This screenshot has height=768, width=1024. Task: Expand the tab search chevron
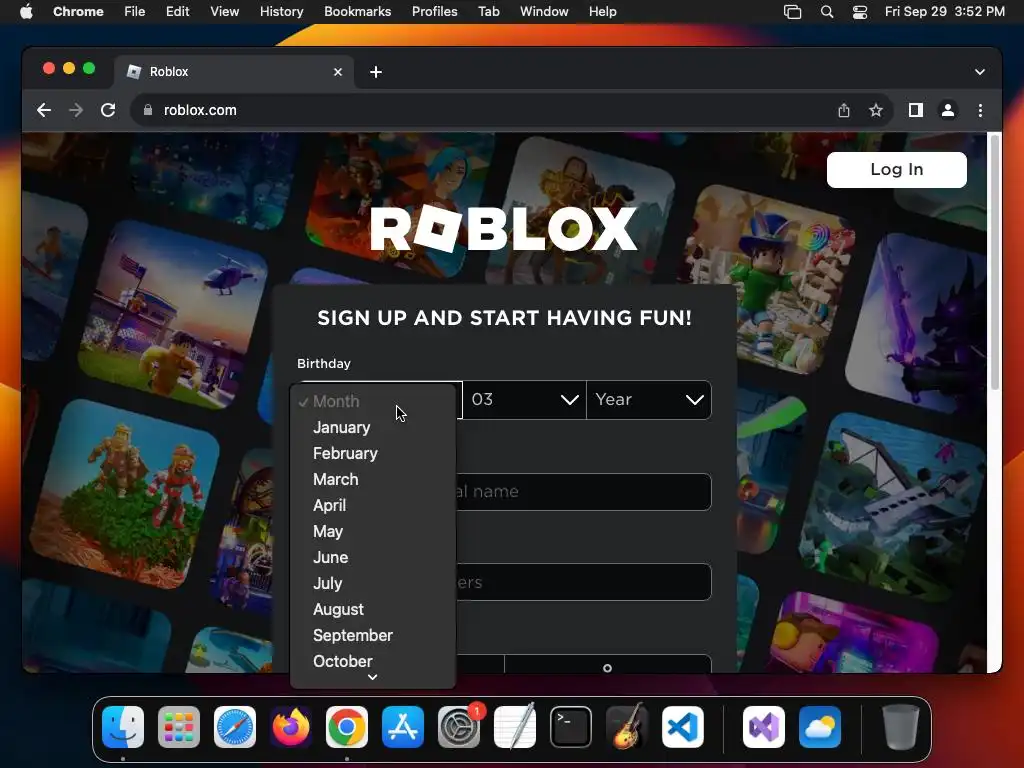(x=980, y=72)
